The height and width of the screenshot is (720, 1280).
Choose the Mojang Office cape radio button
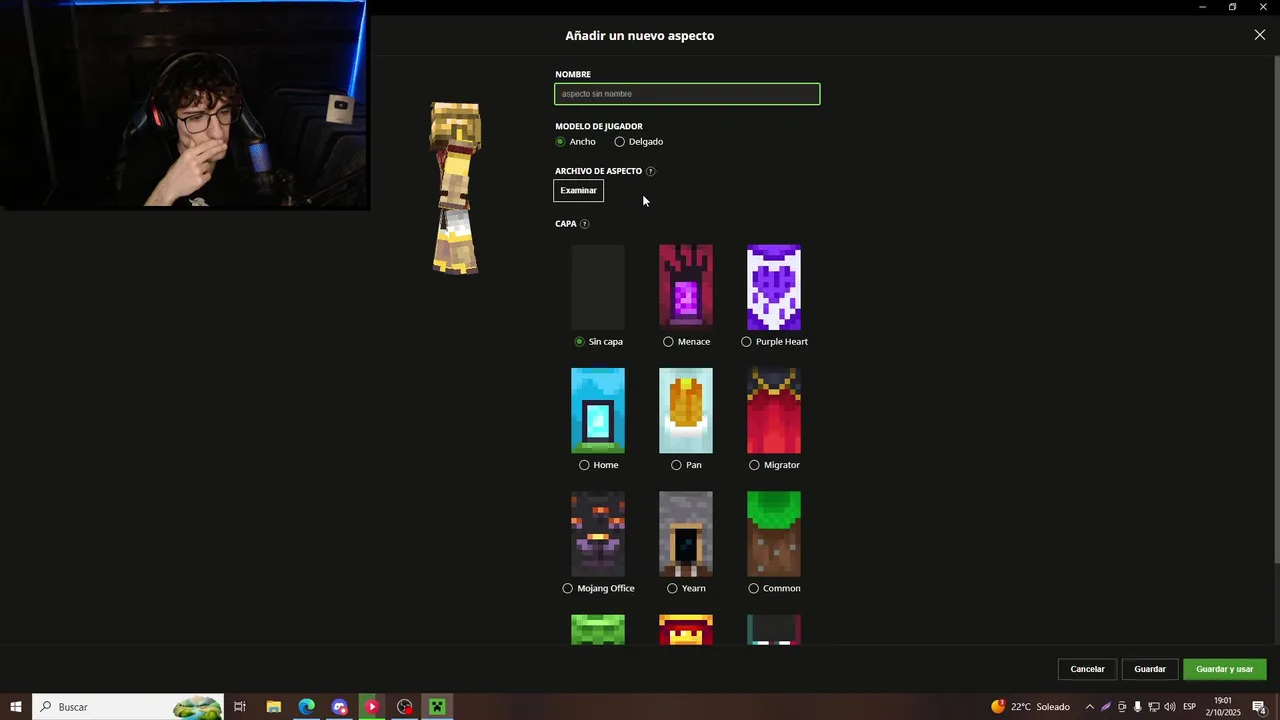click(x=568, y=588)
